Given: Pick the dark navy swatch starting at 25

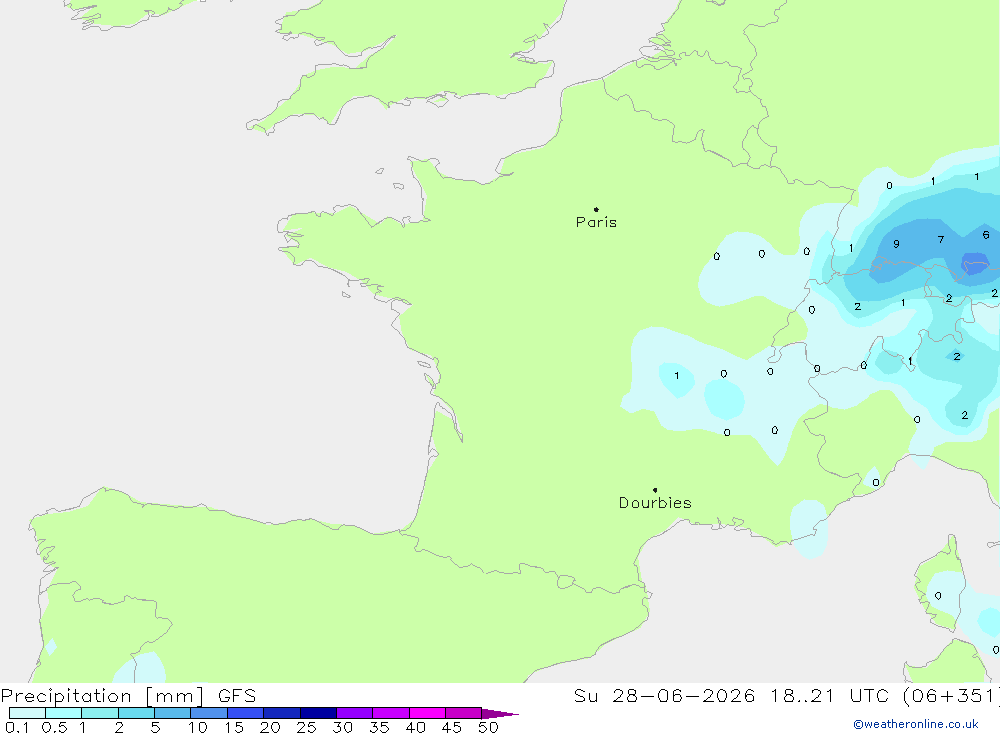Looking at the screenshot, I should click(x=318, y=713).
